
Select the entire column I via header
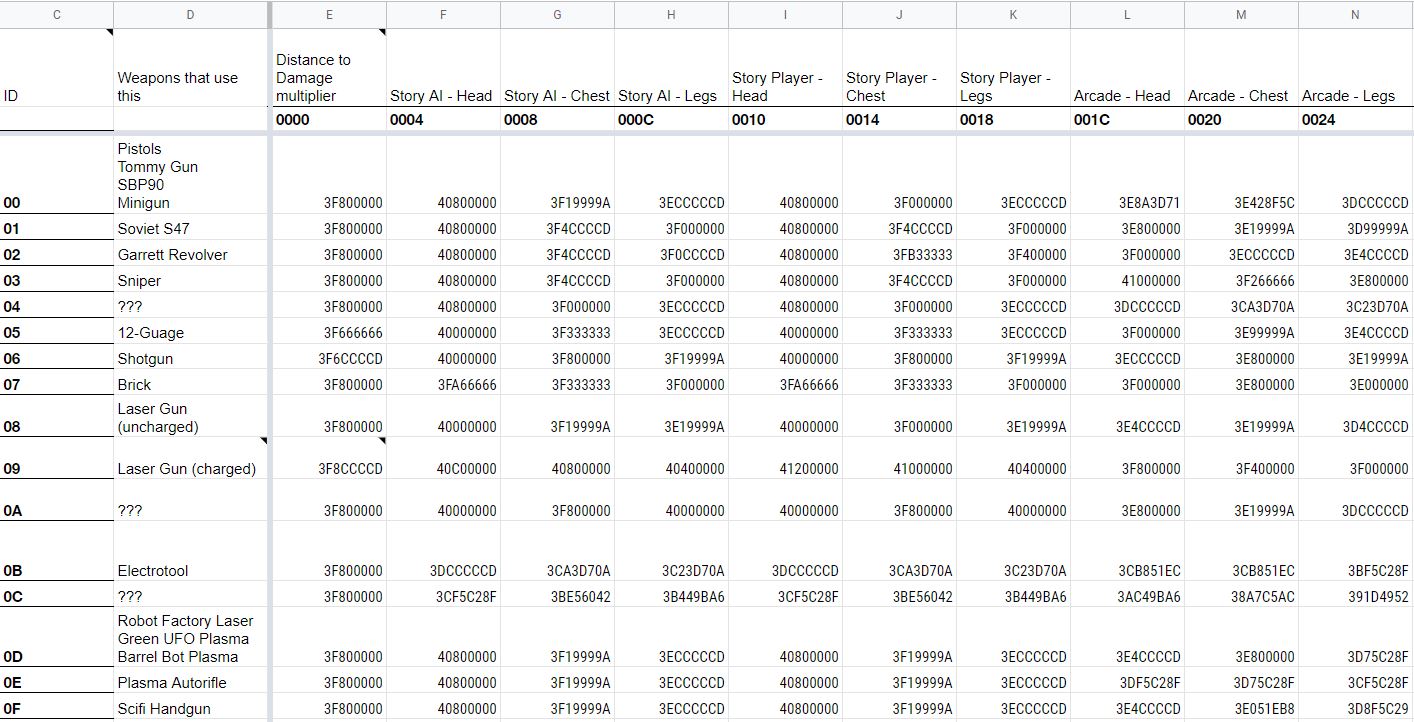point(785,14)
